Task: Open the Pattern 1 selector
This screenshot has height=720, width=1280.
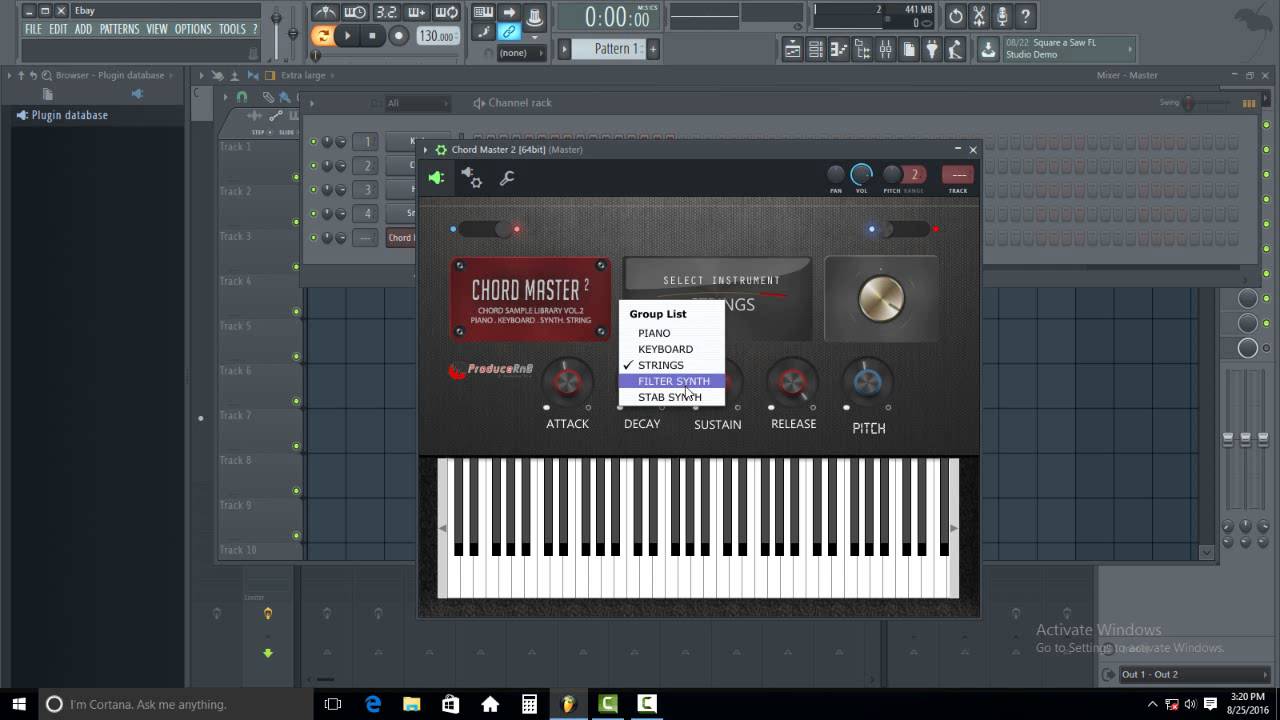Action: [611, 48]
